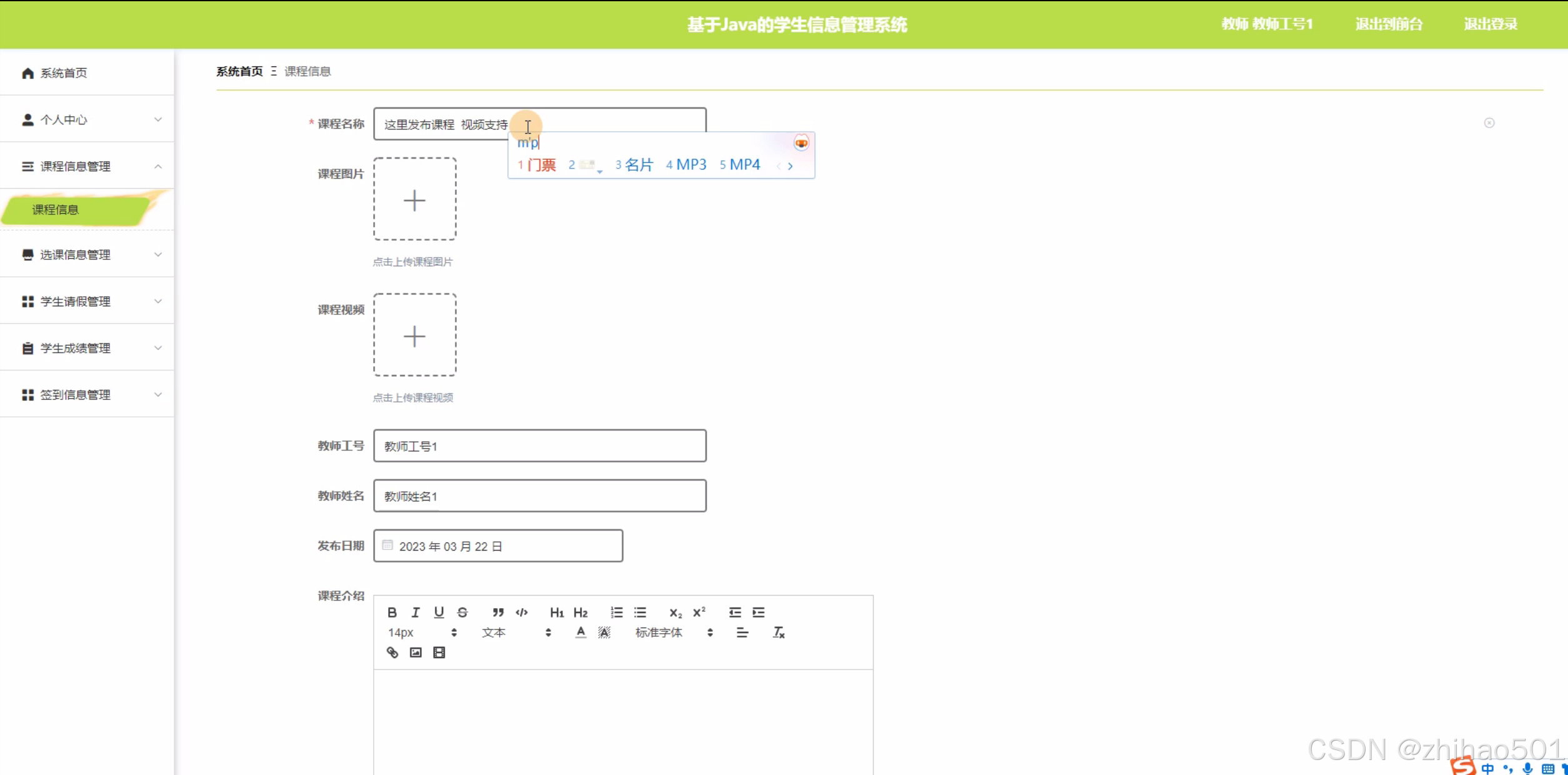The height and width of the screenshot is (775, 1568).
Task: Open the text color picker
Action: click(x=581, y=632)
